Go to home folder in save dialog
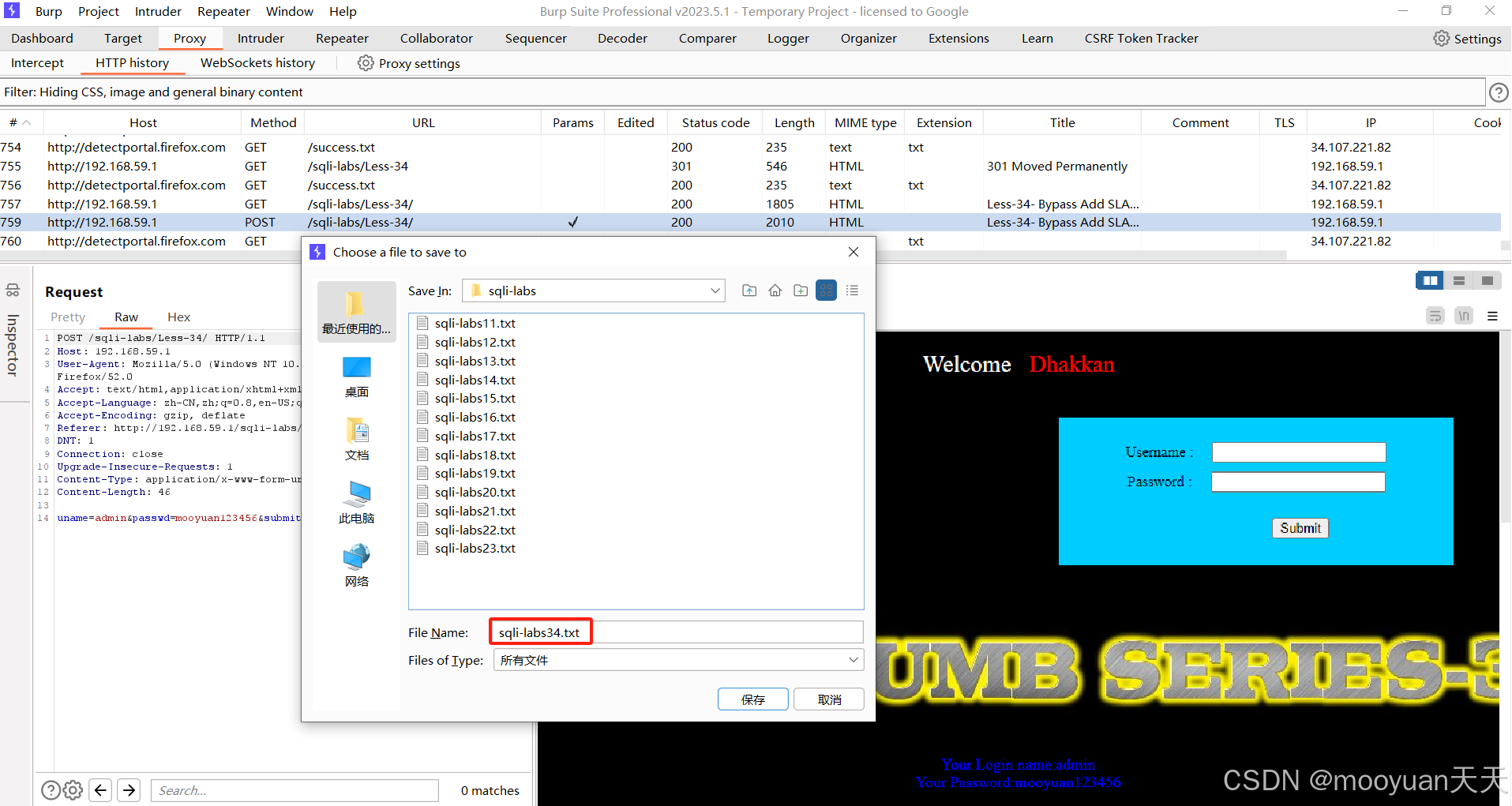 coord(775,291)
